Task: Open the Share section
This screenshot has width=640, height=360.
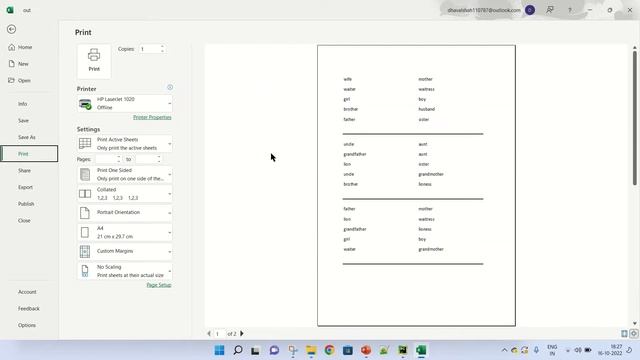Action: (24, 171)
